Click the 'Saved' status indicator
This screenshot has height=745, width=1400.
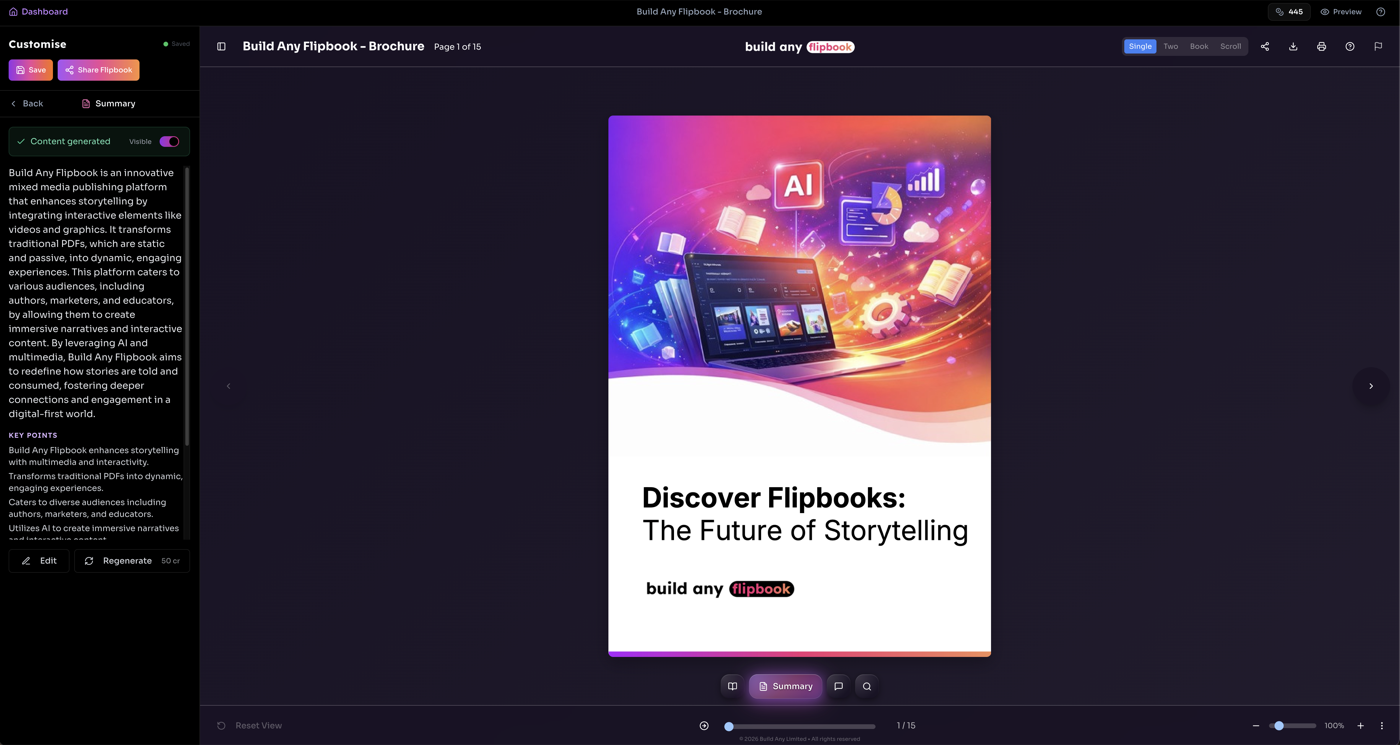click(177, 44)
